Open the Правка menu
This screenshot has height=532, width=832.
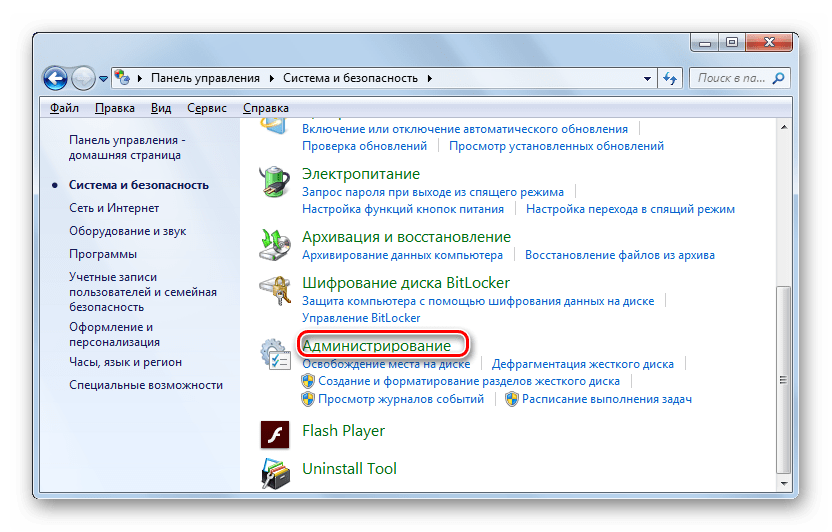[115, 108]
